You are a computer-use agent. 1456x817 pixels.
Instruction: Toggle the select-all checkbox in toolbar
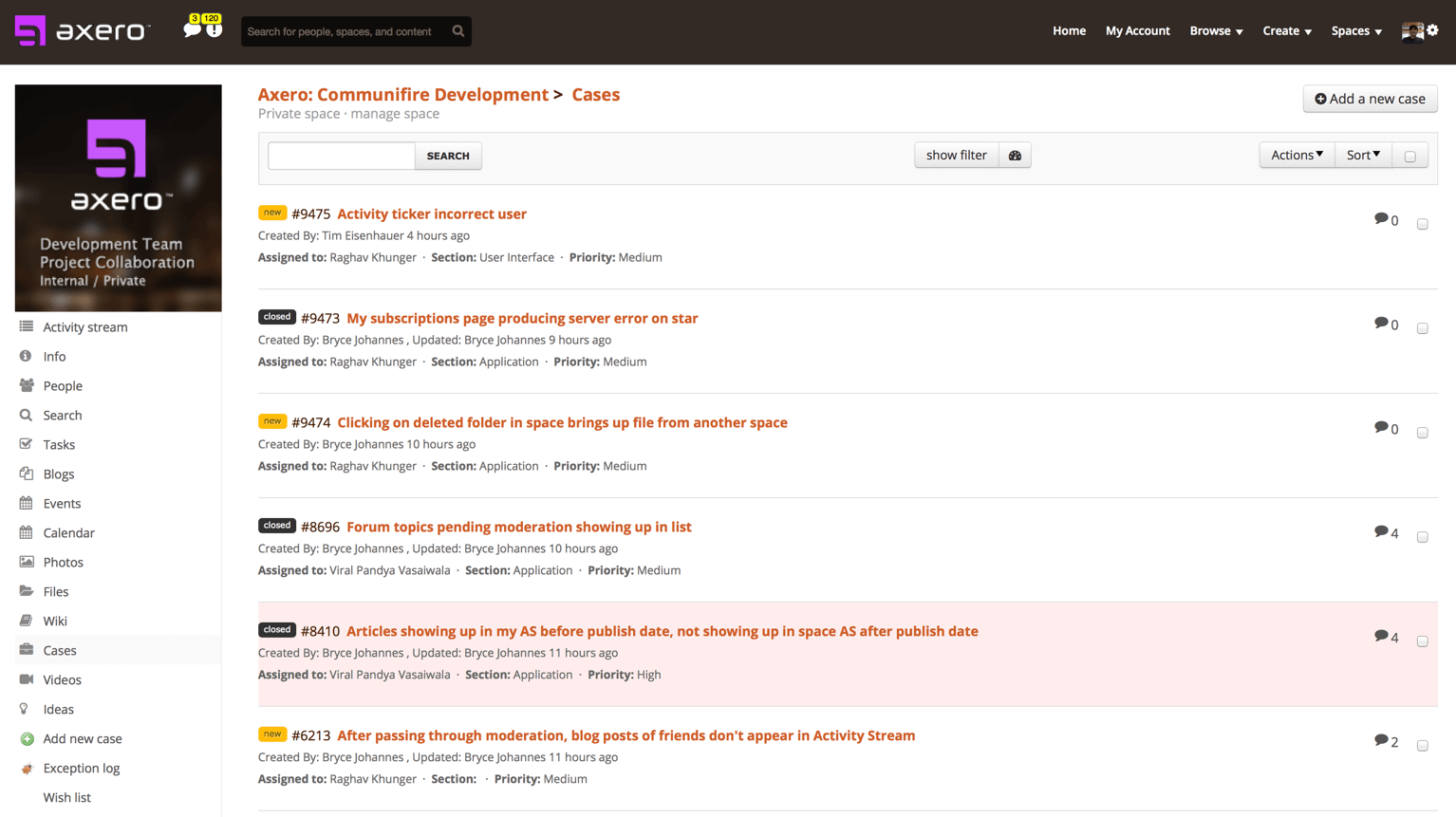pos(1410,157)
